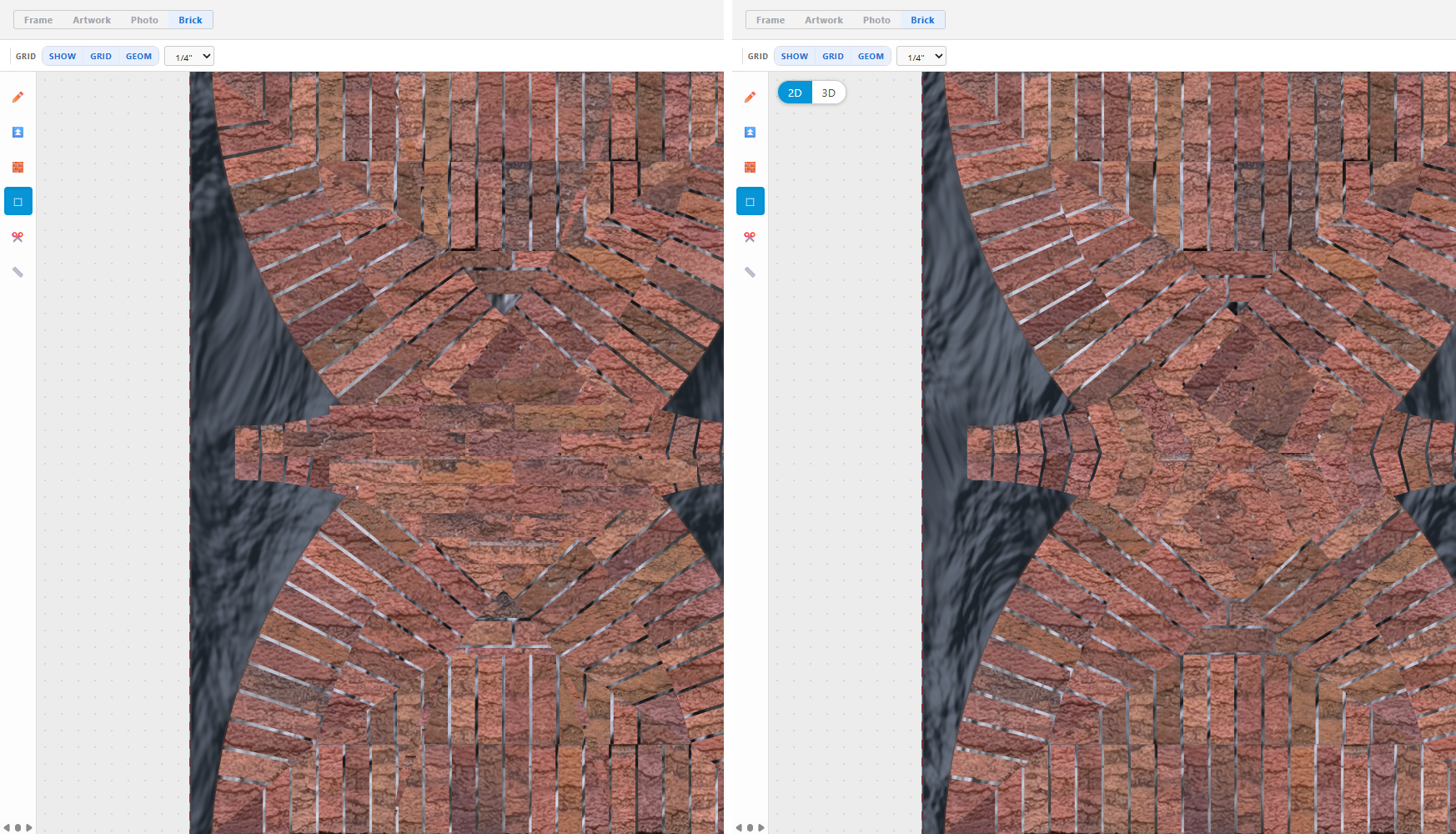Toggle GRID snap option in left panel

(101, 56)
